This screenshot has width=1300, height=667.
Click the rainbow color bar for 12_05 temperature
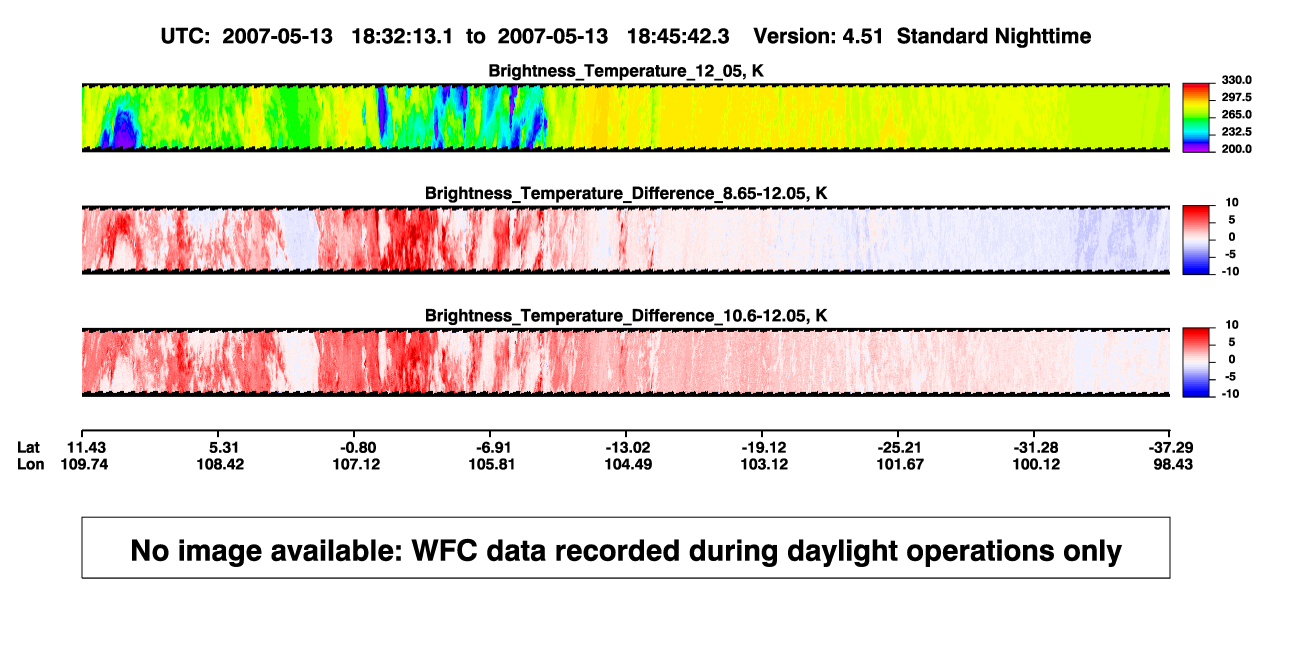1197,117
